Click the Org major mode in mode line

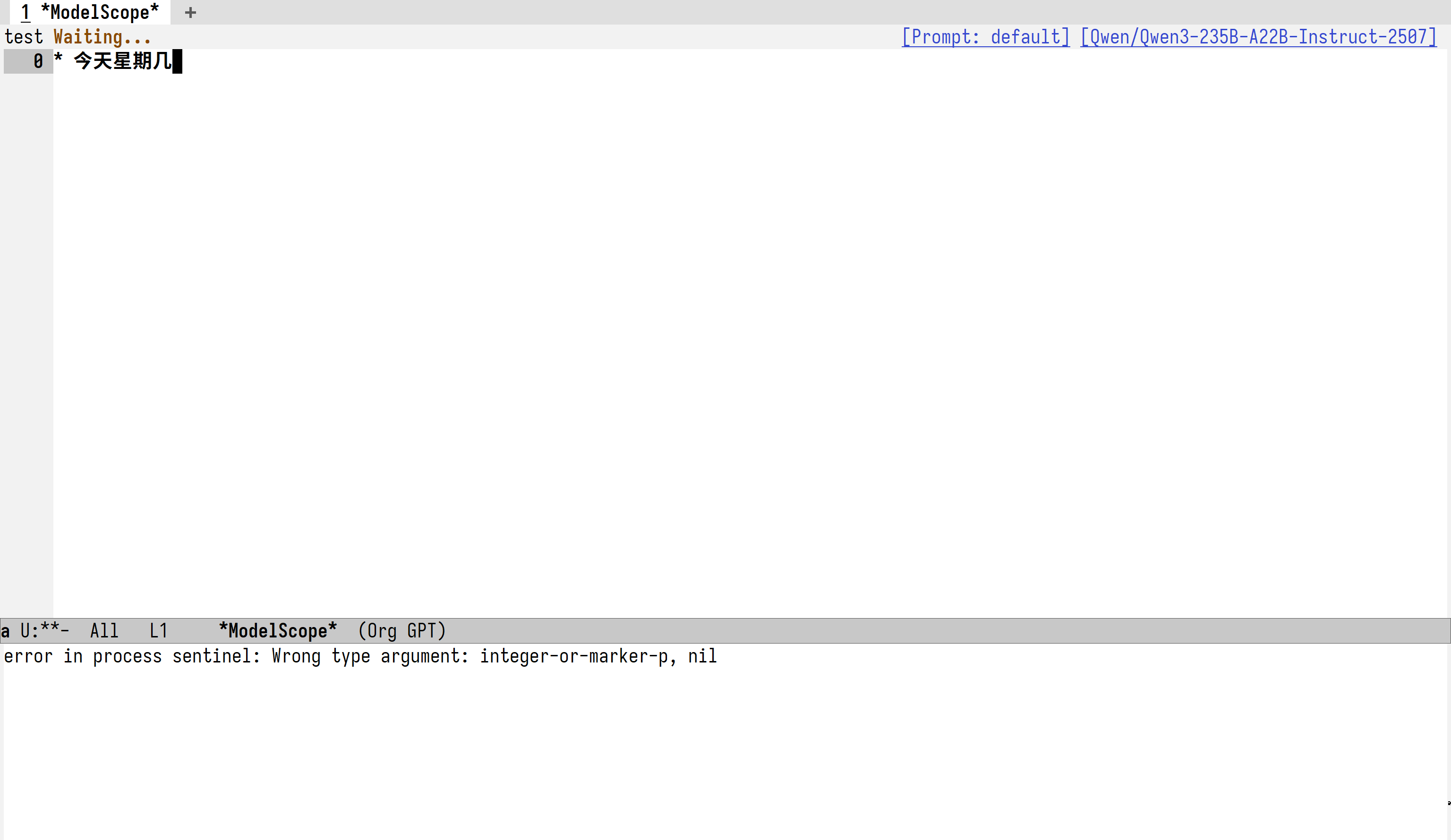pyautogui.click(x=382, y=630)
